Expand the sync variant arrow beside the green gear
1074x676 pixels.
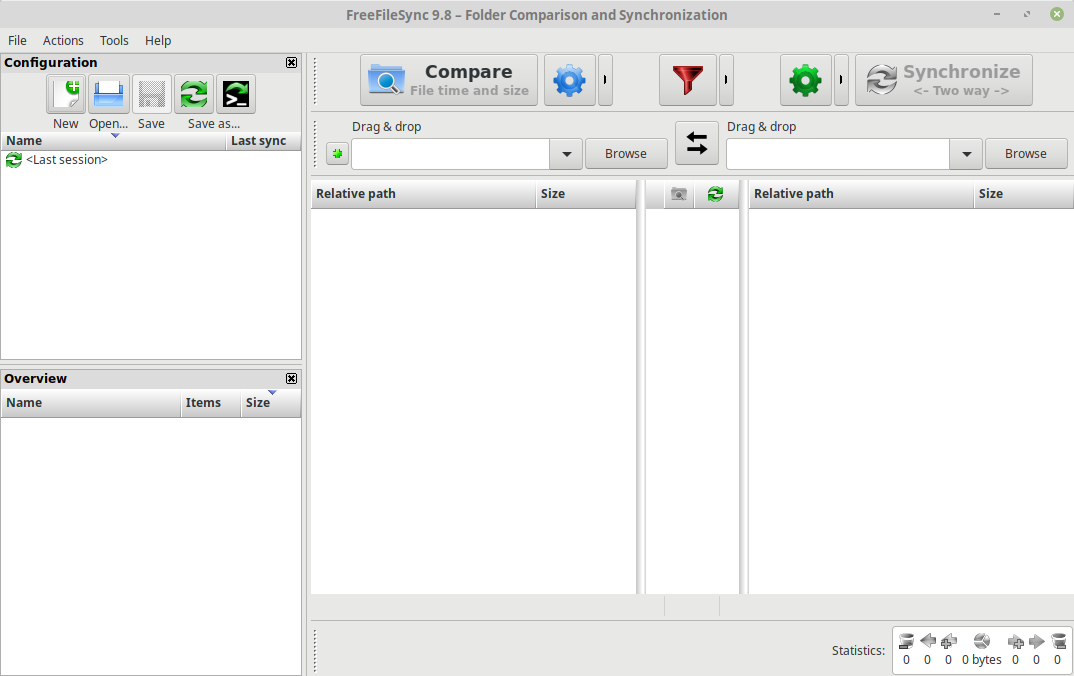click(841, 80)
